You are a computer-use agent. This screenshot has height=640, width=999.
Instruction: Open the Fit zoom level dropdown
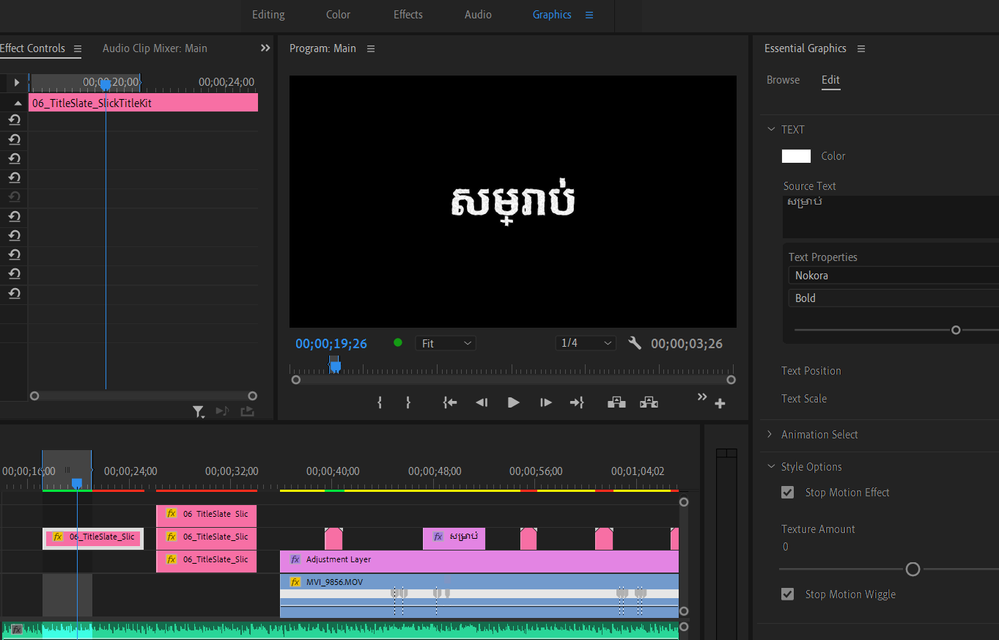point(445,343)
